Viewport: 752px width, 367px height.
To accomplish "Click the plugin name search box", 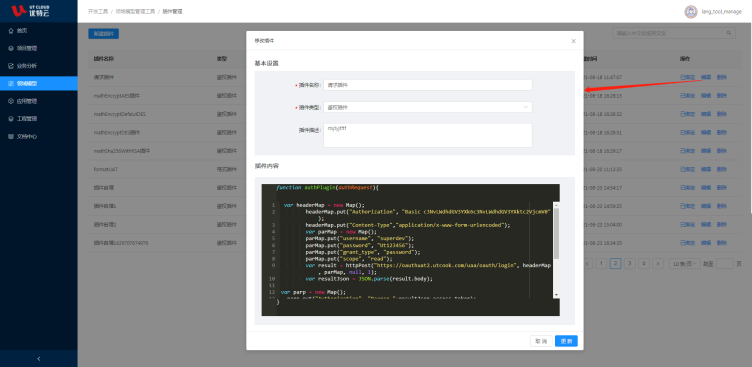I will coord(673,33).
